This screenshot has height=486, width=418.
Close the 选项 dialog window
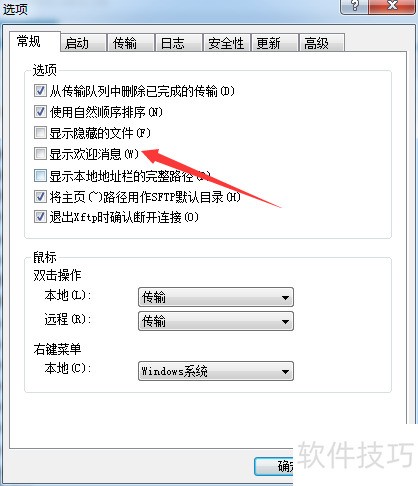tap(392, 6)
